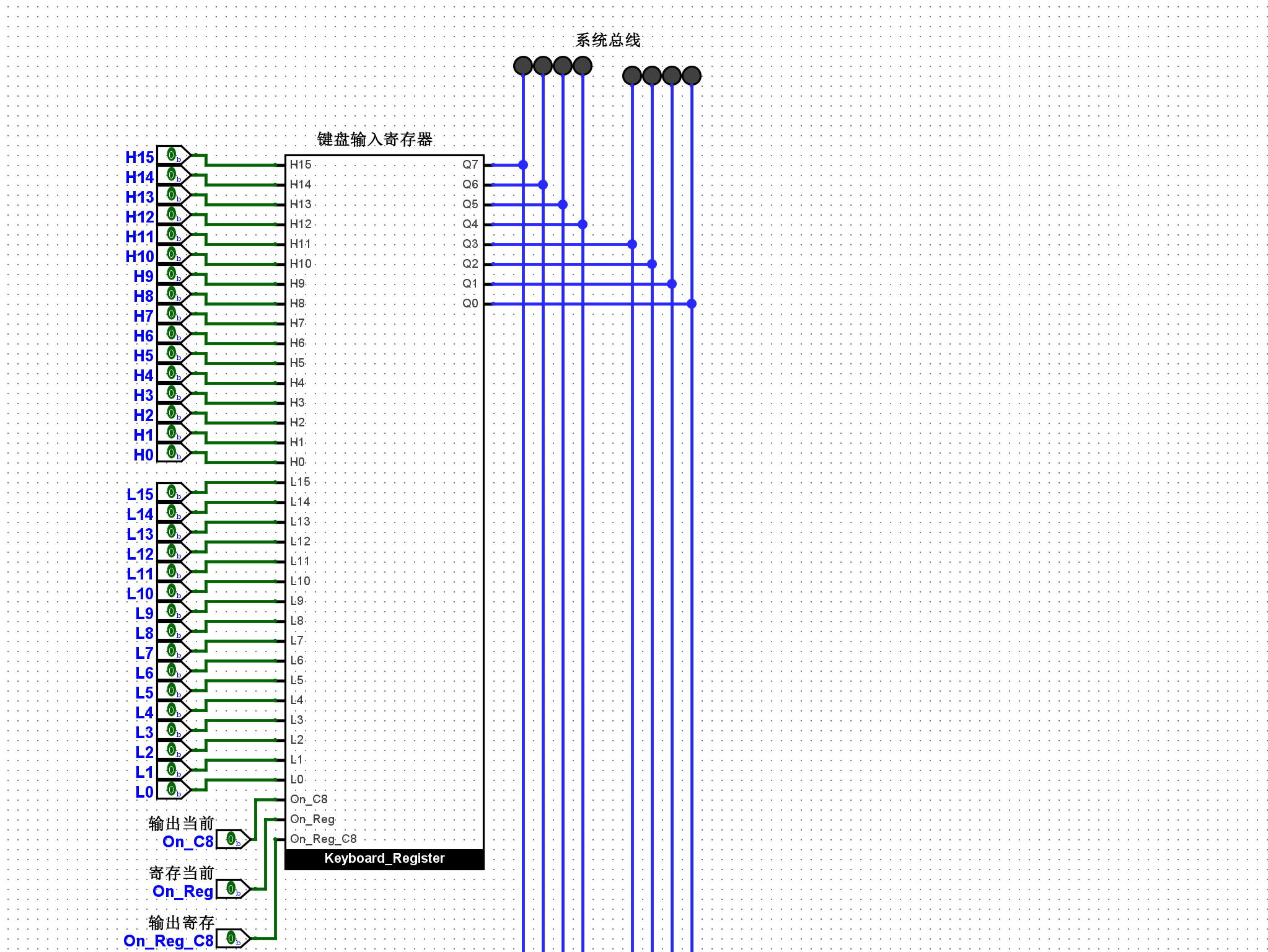This screenshot has height=952, width=1268.
Task: Toggle the L14 input pin
Action: click(174, 512)
